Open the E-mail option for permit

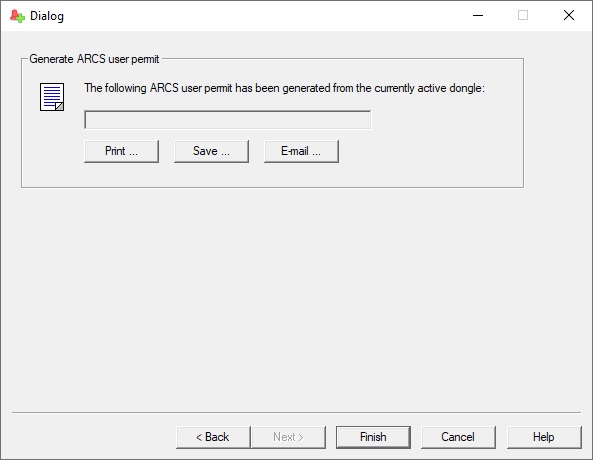point(301,151)
